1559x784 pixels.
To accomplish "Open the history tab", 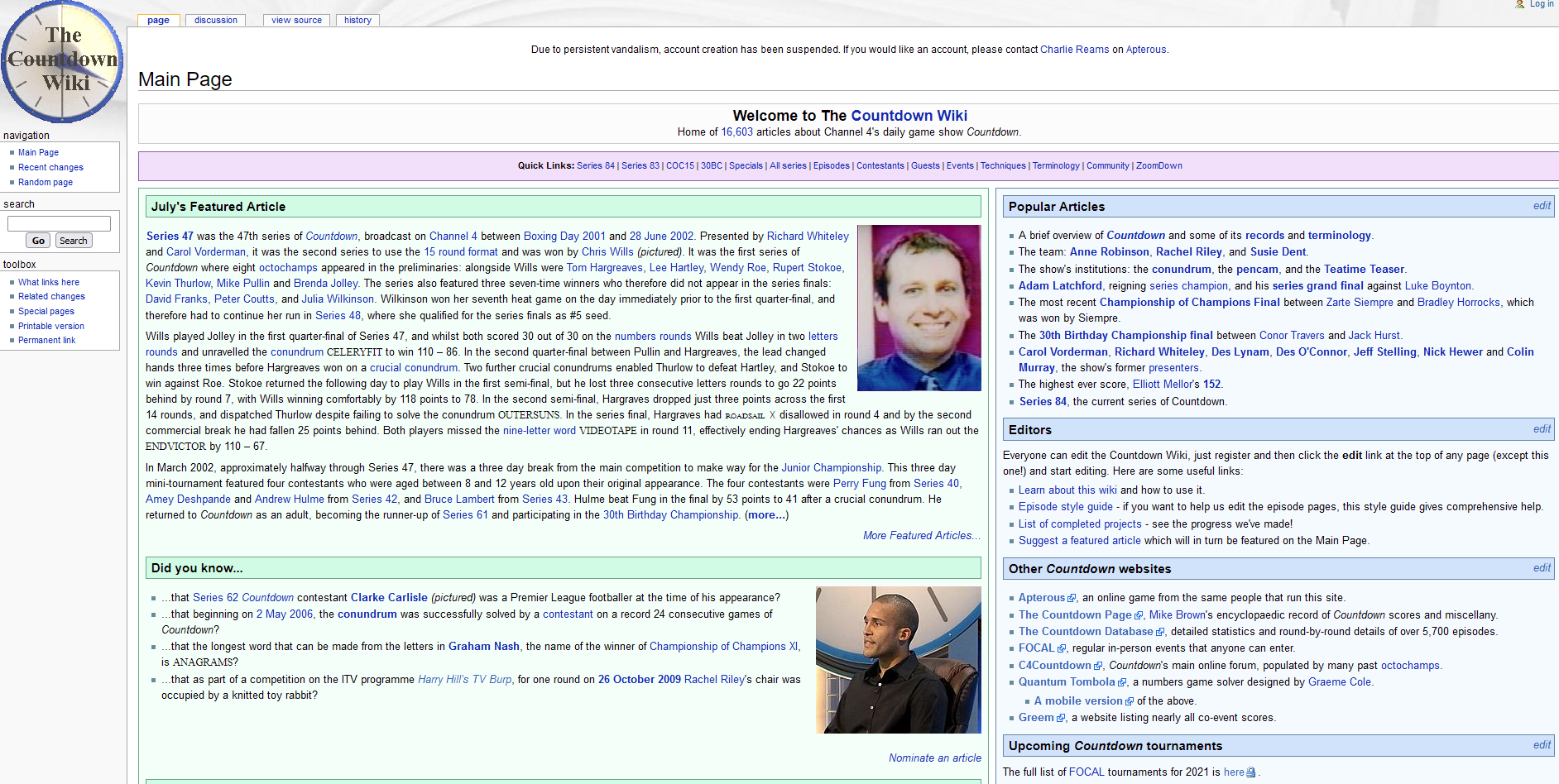I will coord(357,20).
